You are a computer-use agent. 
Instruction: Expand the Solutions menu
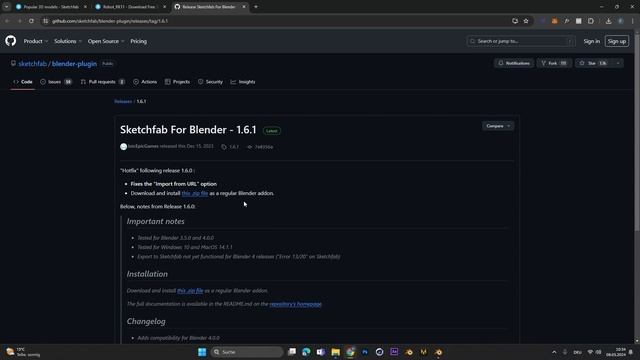pyautogui.click(x=68, y=41)
